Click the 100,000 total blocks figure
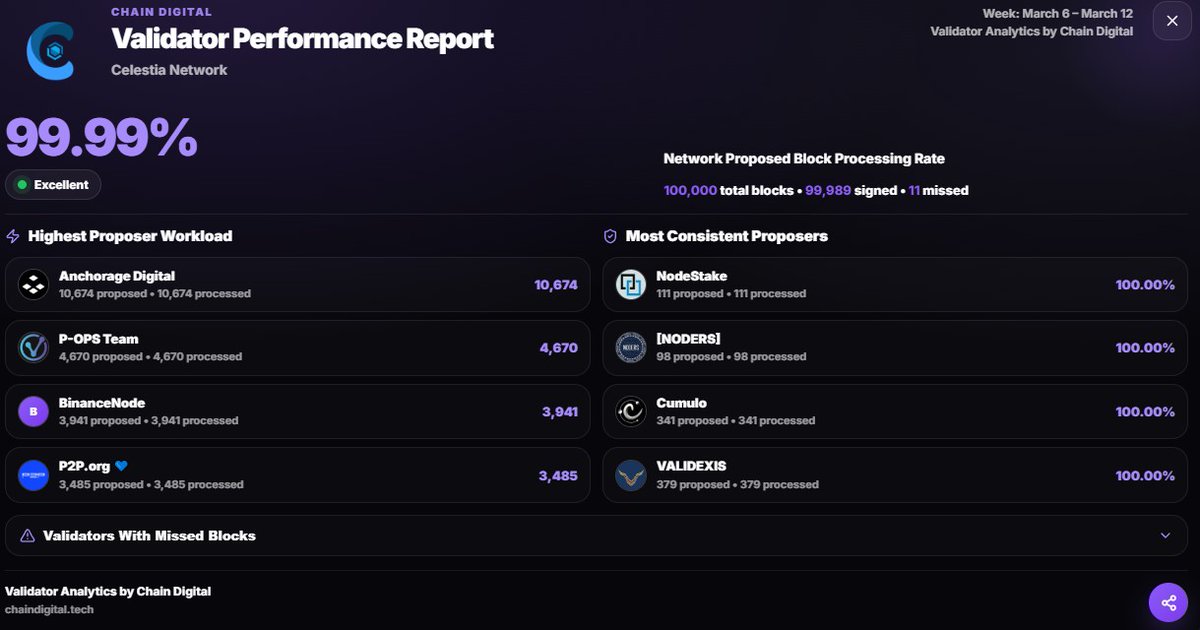 coord(690,190)
